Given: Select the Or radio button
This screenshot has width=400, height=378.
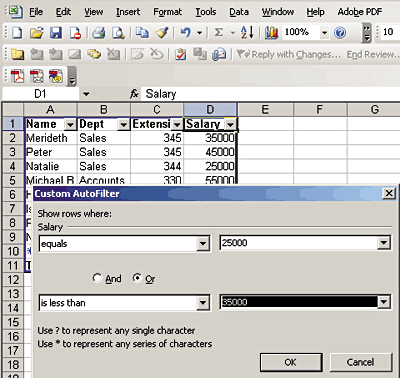Looking at the screenshot, I should point(137,278).
